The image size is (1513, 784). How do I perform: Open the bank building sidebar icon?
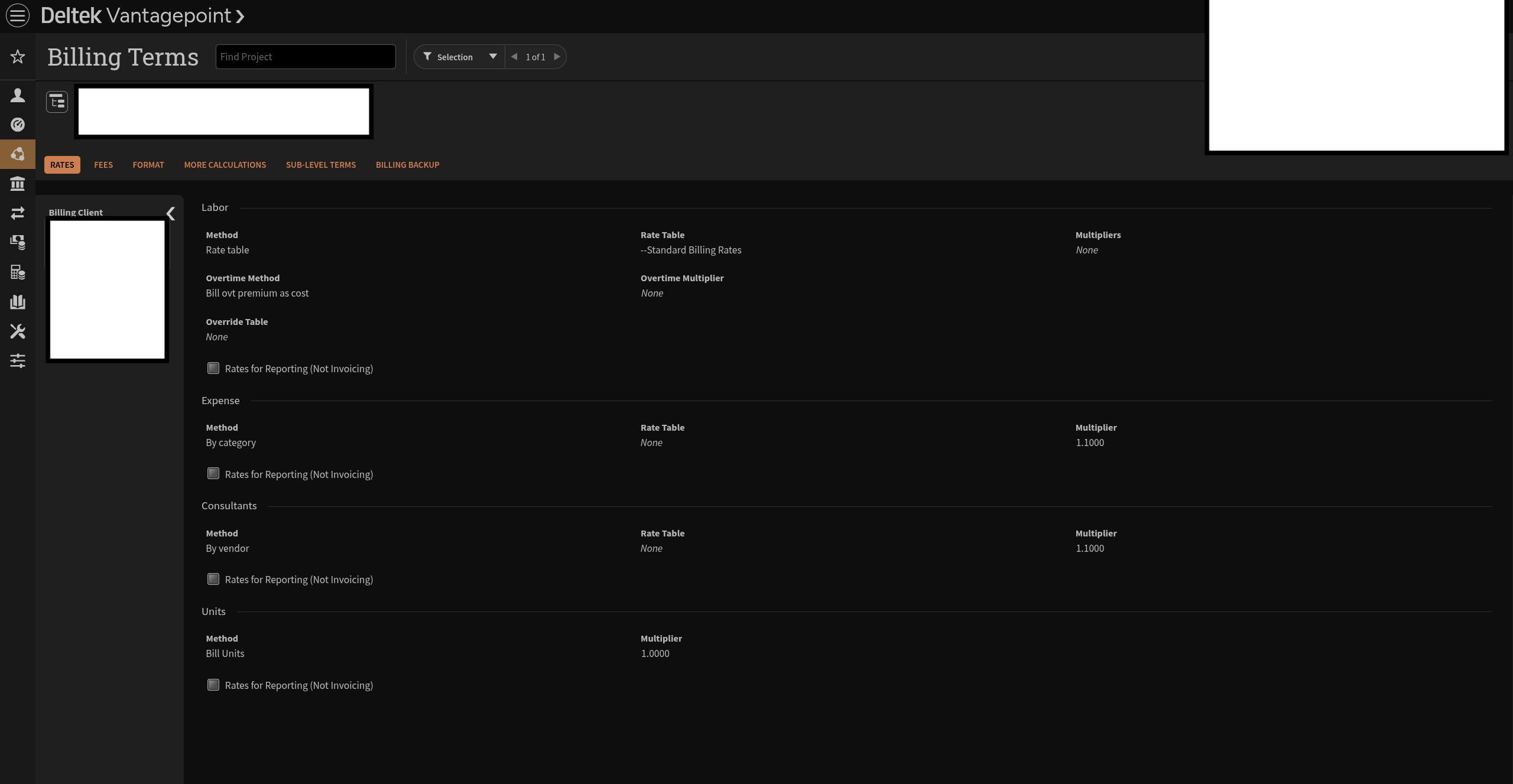18,184
